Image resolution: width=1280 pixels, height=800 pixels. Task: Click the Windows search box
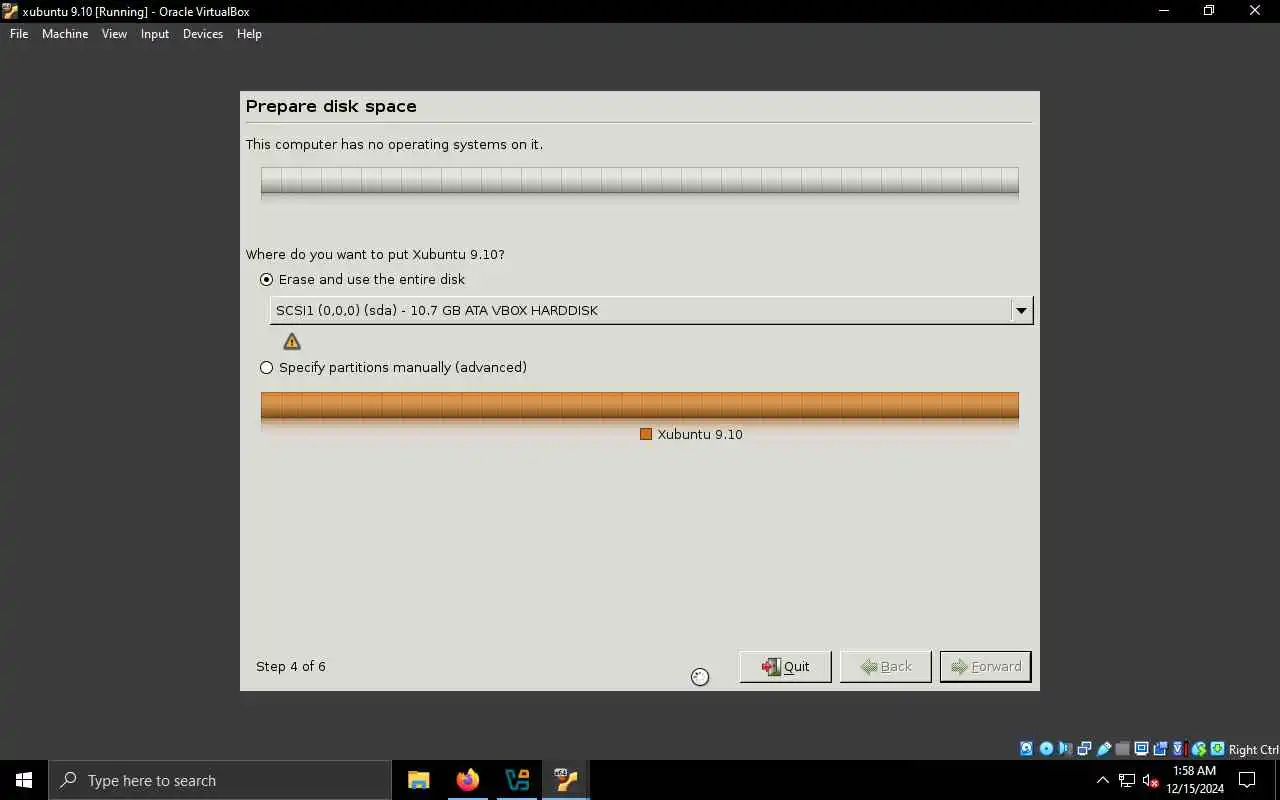click(x=220, y=780)
